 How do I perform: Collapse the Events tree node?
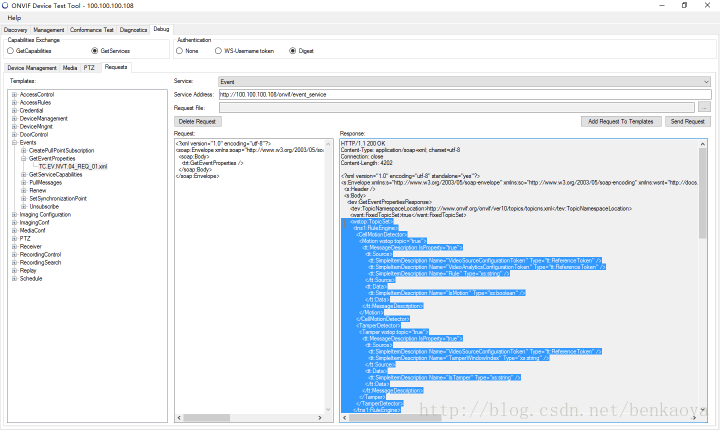tap(14, 143)
